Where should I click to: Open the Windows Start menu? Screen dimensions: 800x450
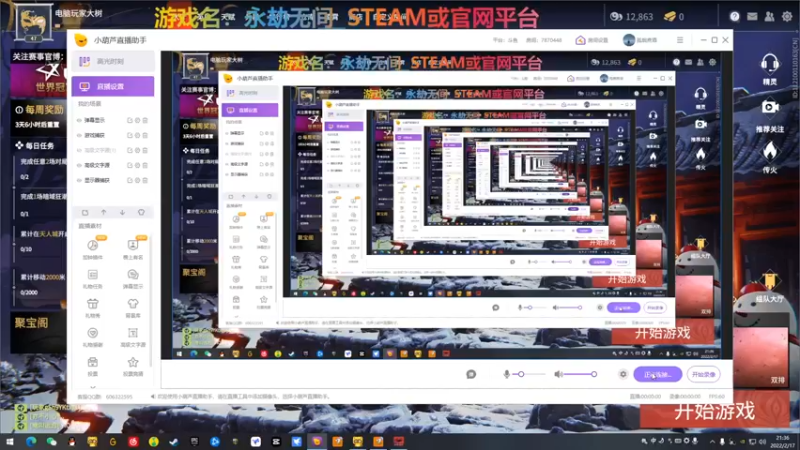10,441
